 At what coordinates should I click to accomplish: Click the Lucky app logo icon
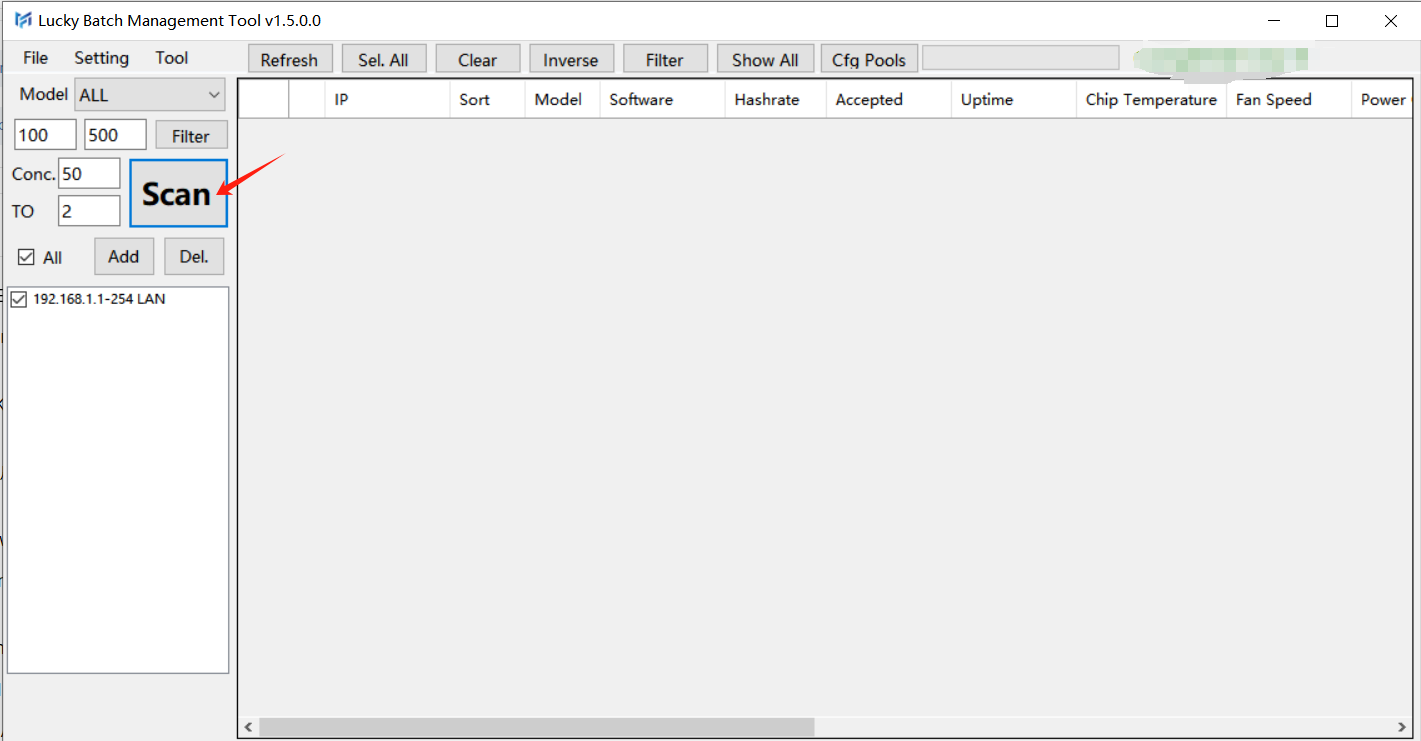[22, 21]
